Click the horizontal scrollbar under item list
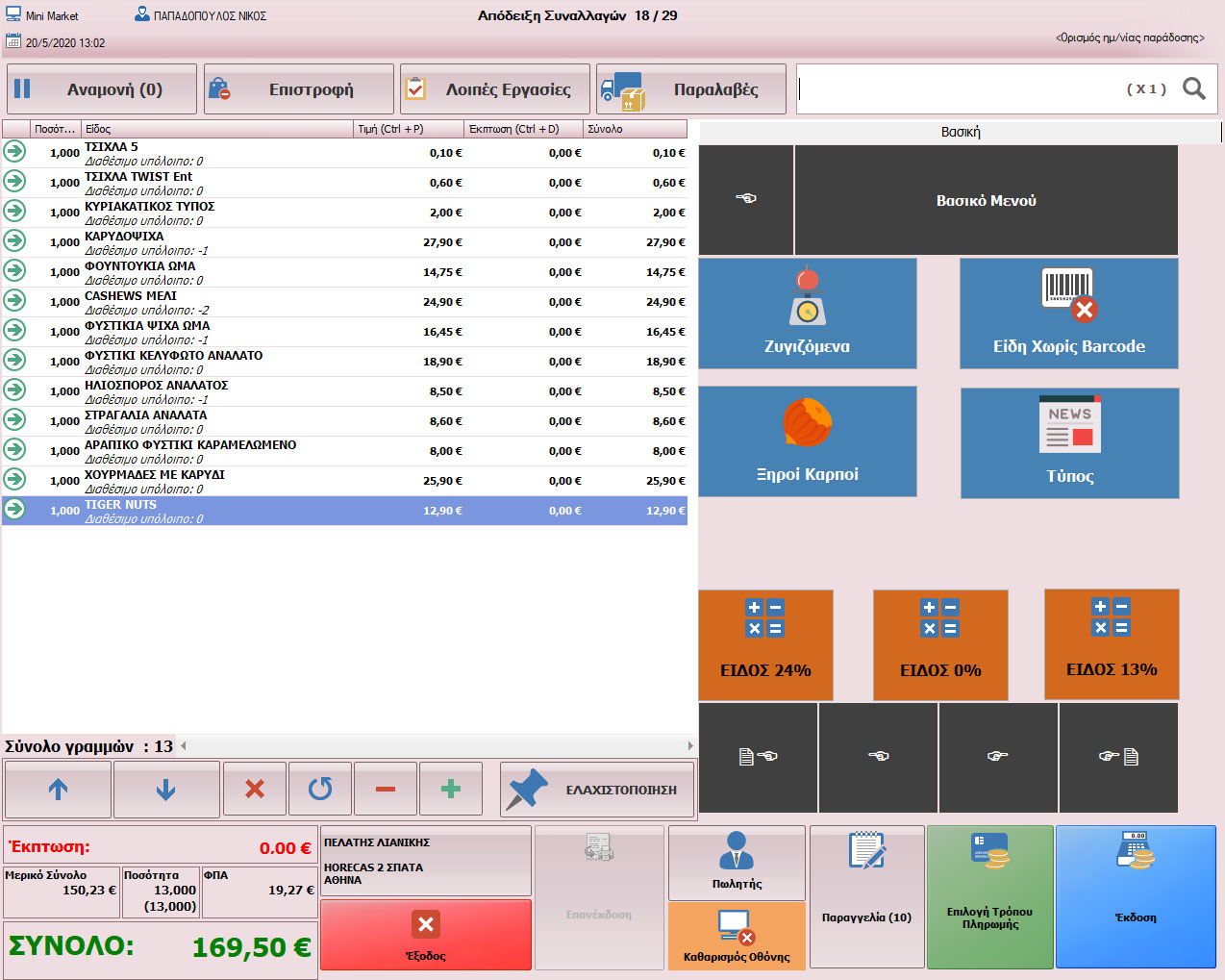The height and width of the screenshot is (980, 1225). [437, 745]
